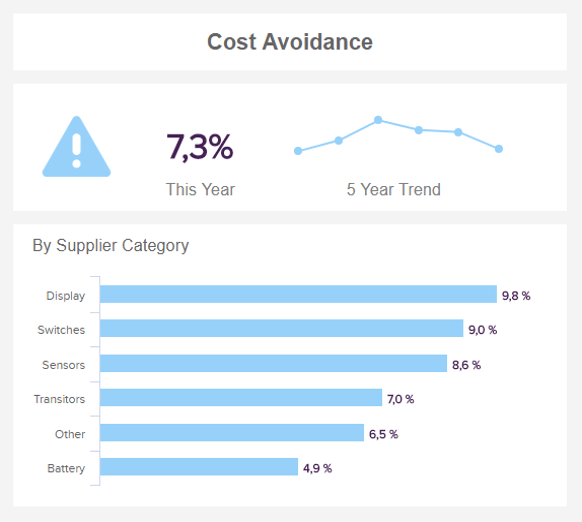Click the 9,8 % value label
The image size is (582, 522).
click(x=516, y=296)
